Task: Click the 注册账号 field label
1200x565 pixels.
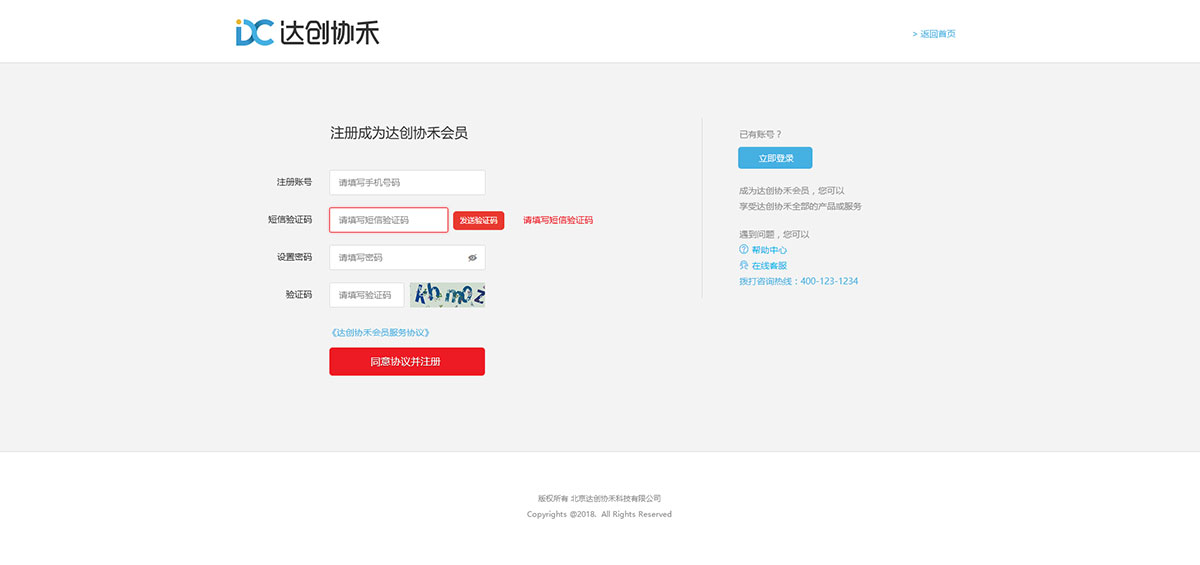Action: coord(294,182)
